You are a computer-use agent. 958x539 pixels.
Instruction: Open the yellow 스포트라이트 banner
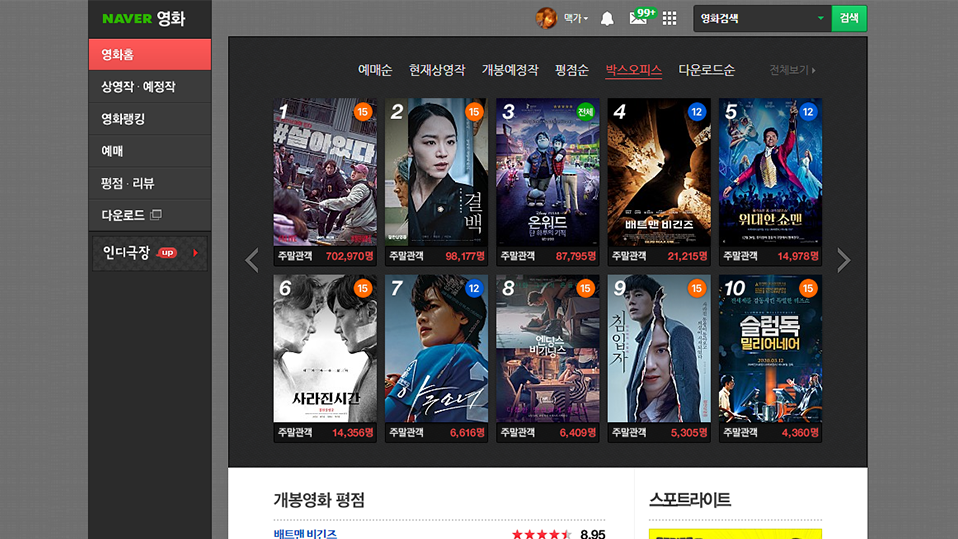735,534
